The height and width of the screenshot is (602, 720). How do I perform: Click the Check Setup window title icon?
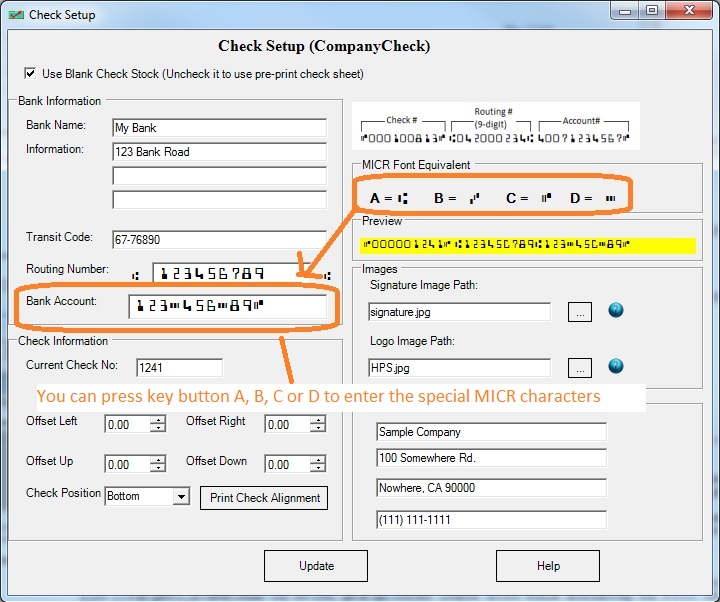(x=16, y=14)
